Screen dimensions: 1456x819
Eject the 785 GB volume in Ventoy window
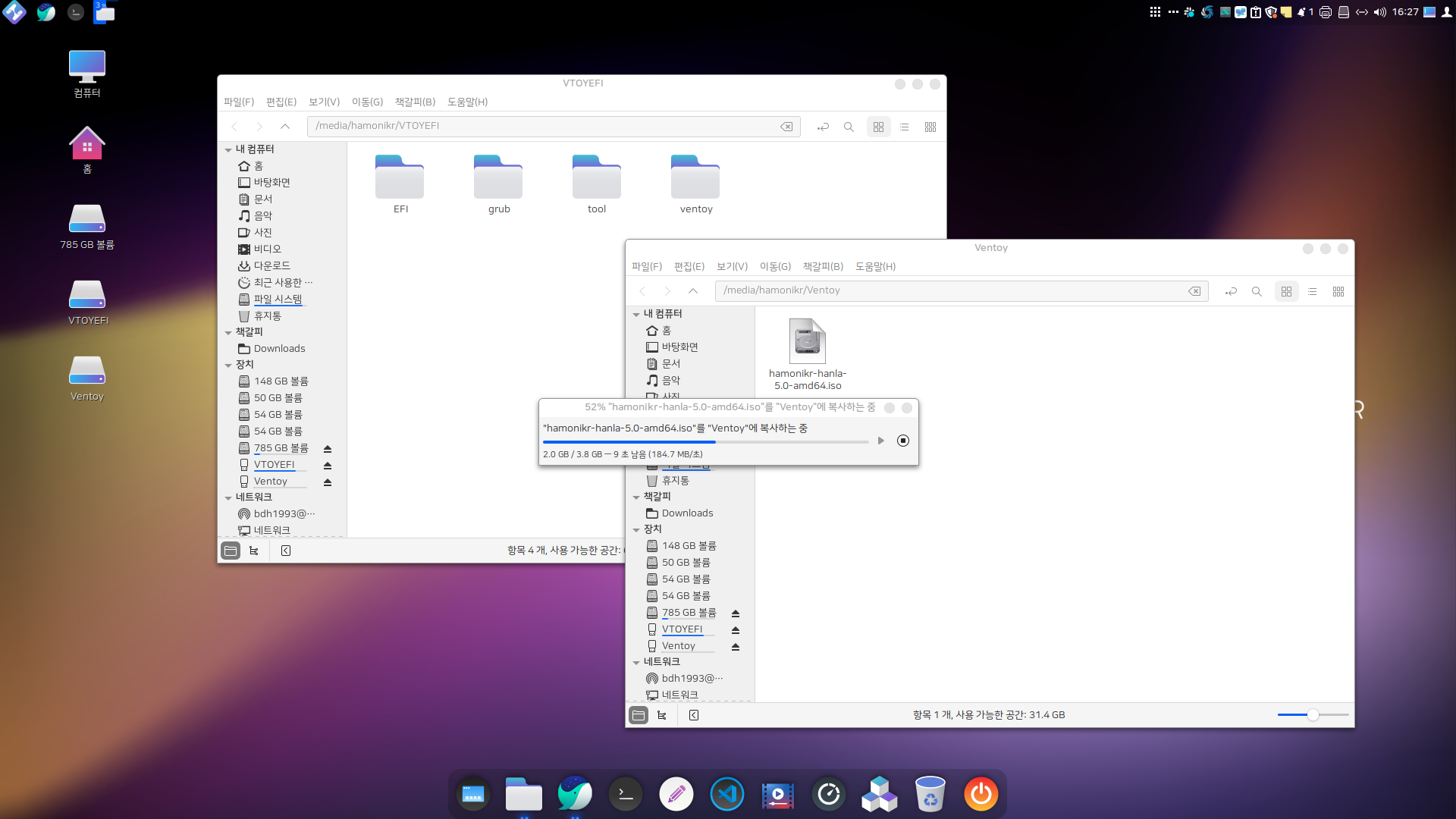click(x=735, y=613)
